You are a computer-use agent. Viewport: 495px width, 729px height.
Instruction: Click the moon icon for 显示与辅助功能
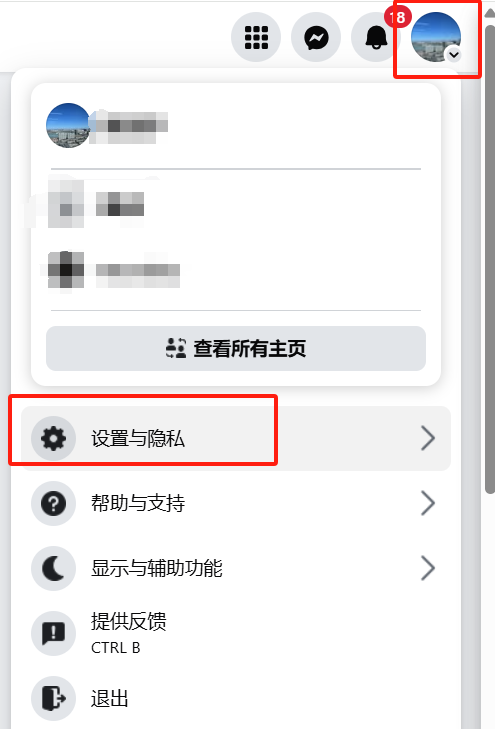[x=53, y=569]
